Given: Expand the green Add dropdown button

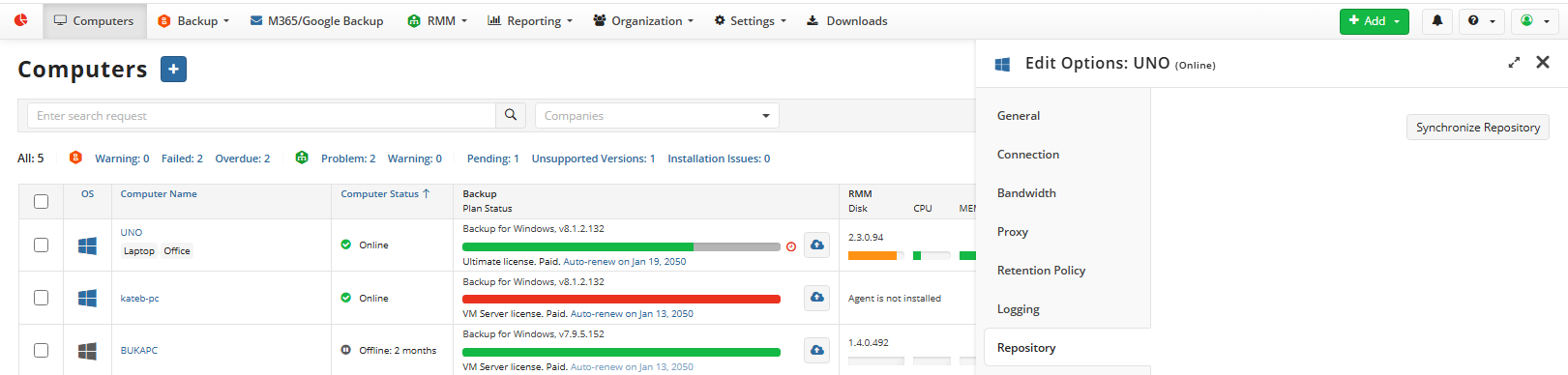Looking at the screenshot, I should tap(1374, 20).
